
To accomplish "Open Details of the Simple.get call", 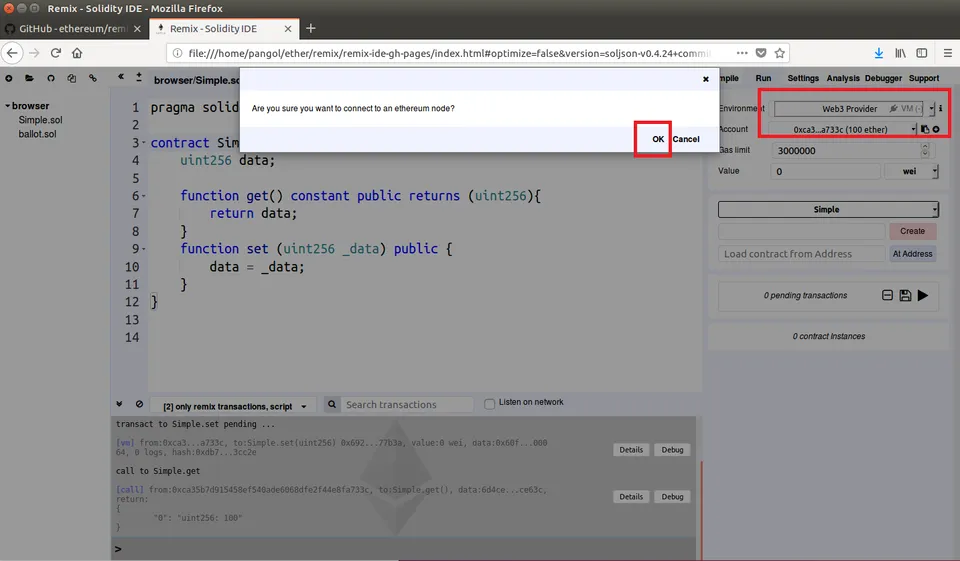I will (x=631, y=497).
